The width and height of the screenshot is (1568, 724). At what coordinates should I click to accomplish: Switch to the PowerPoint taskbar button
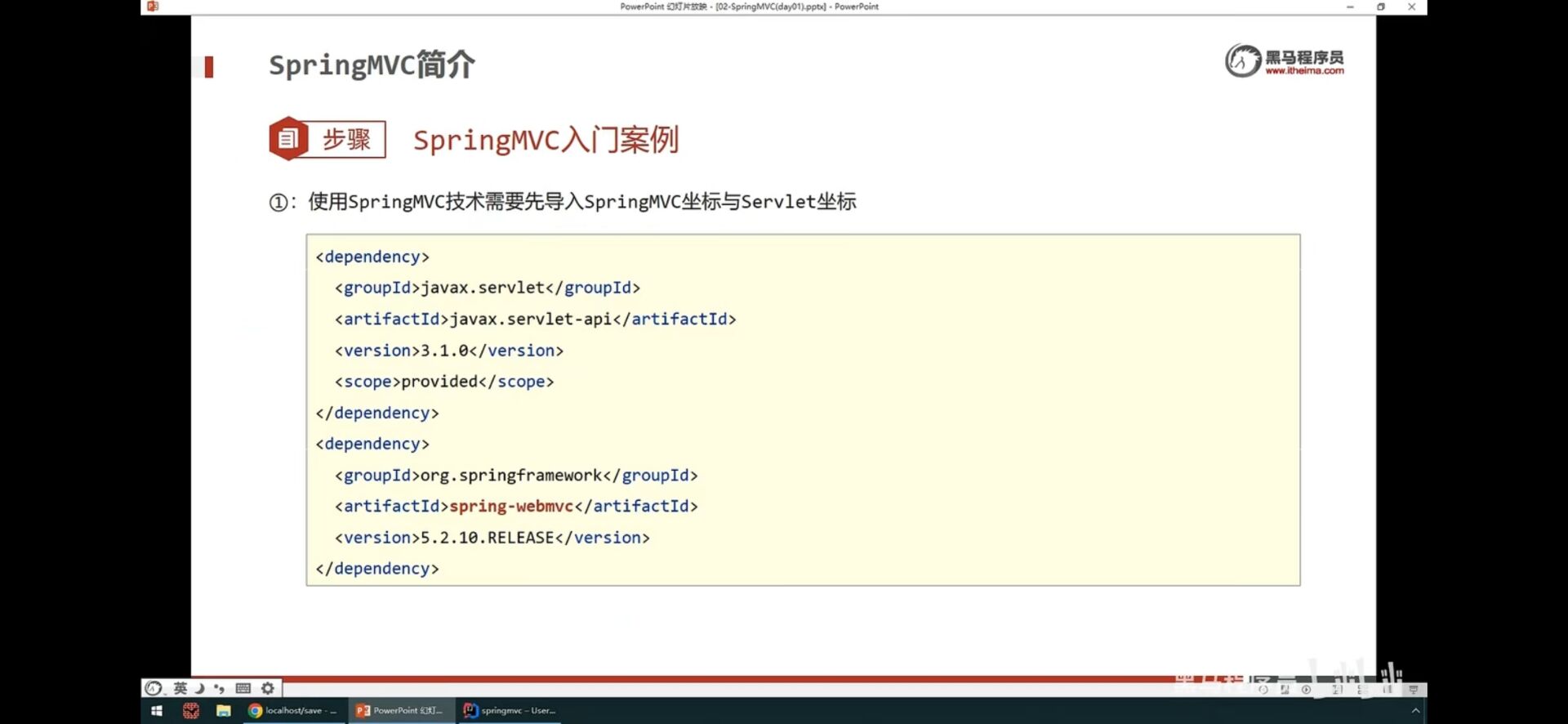[x=400, y=711]
